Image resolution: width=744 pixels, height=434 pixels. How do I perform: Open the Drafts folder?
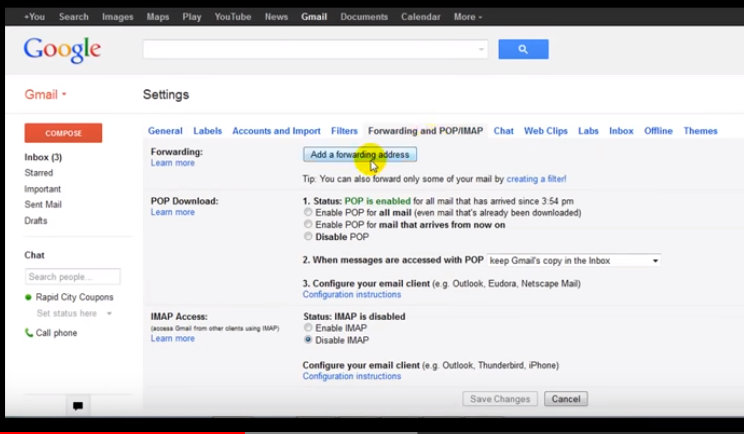[36, 221]
